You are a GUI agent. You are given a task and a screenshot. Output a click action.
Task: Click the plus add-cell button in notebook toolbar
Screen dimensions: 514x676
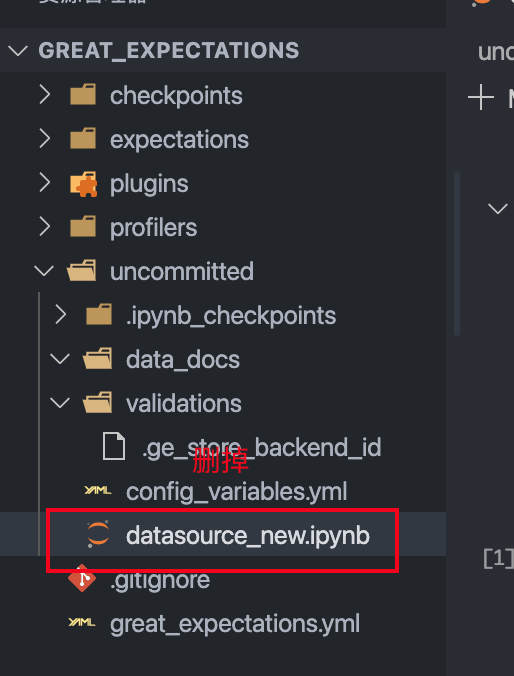tap(481, 97)
